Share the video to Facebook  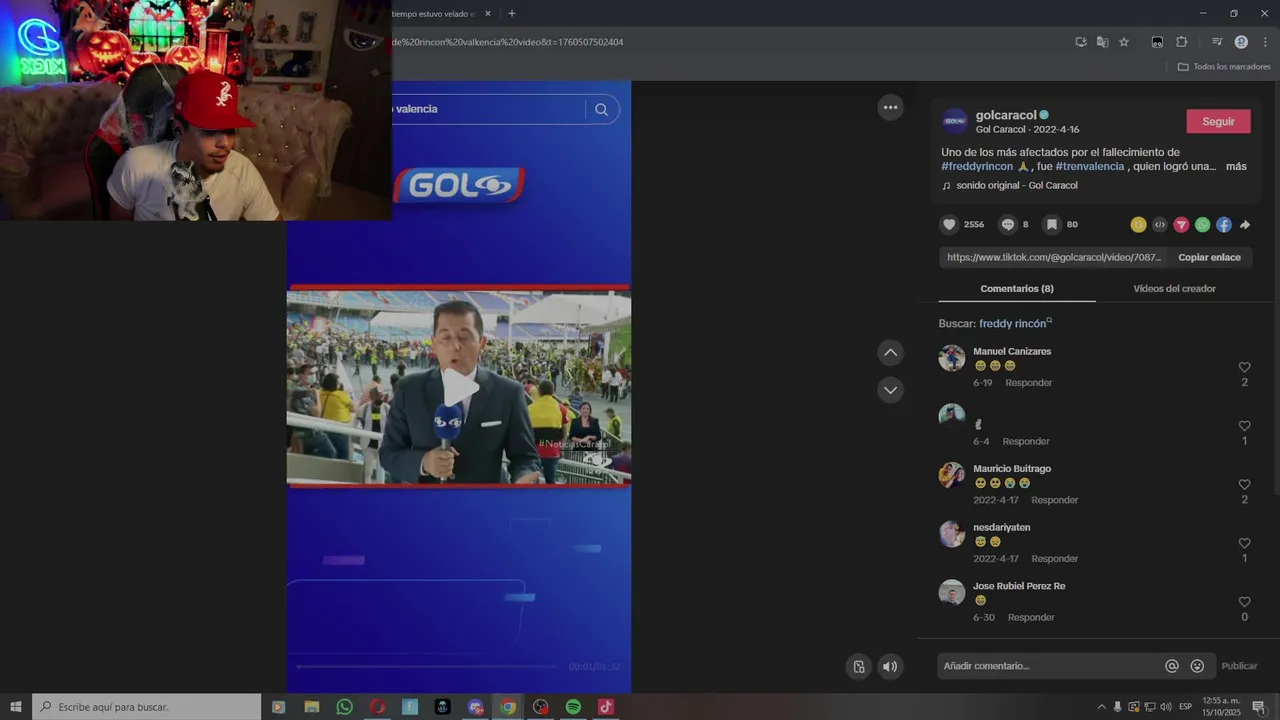(x=1224, y=225)
